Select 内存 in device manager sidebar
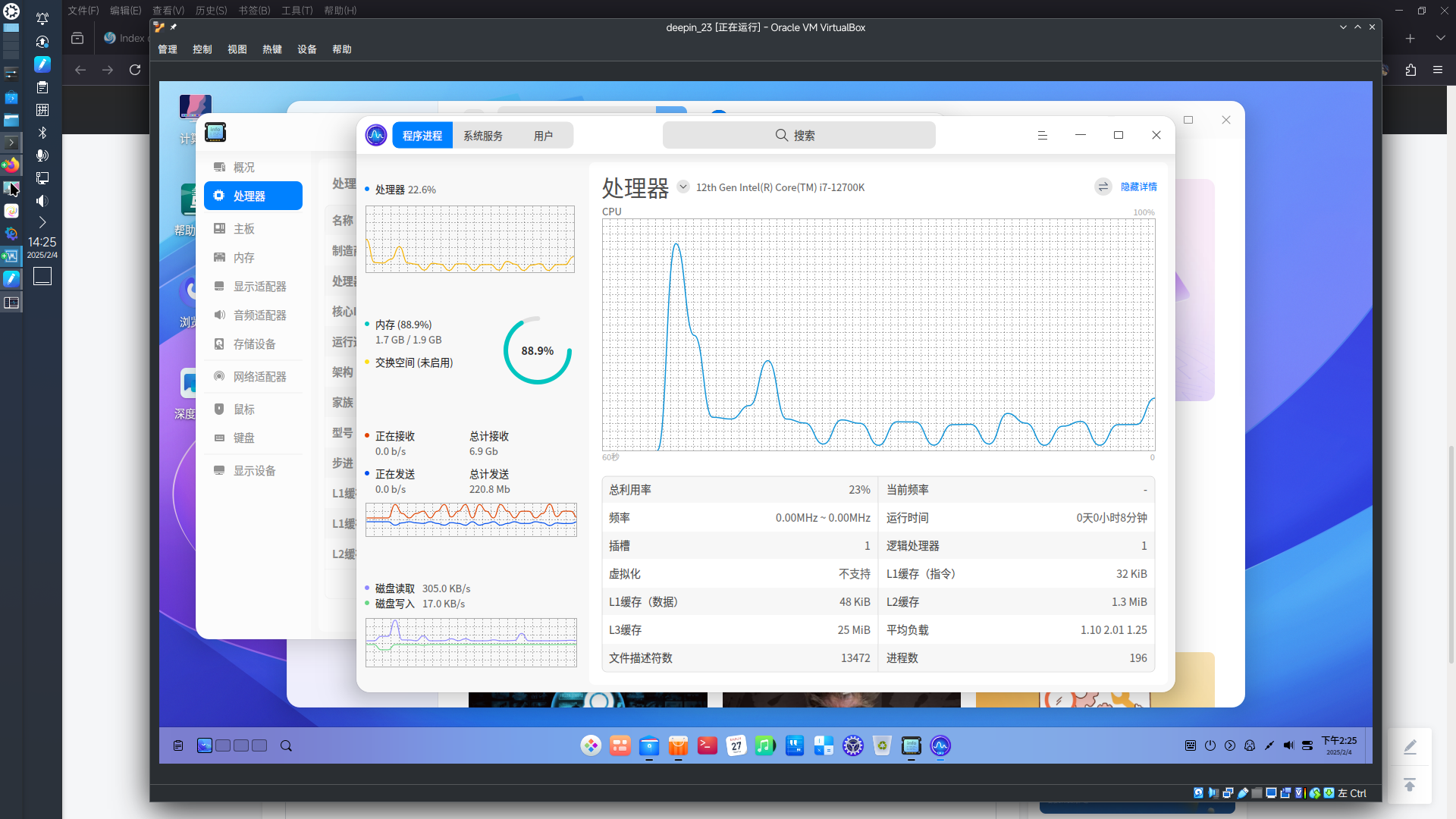This screenshot has height=819, width=1456. click(x=253, y=257)
